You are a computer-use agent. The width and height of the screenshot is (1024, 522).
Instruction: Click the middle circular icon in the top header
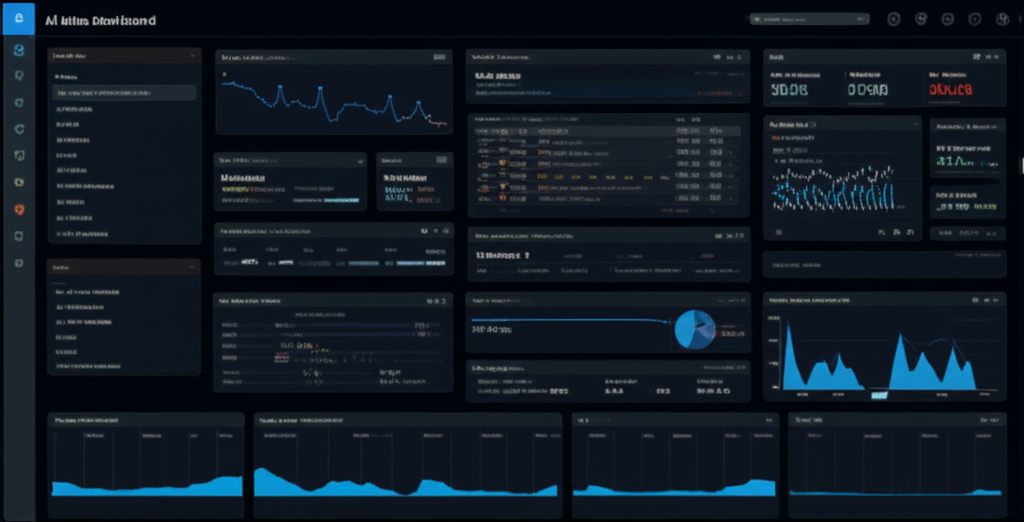947,19
